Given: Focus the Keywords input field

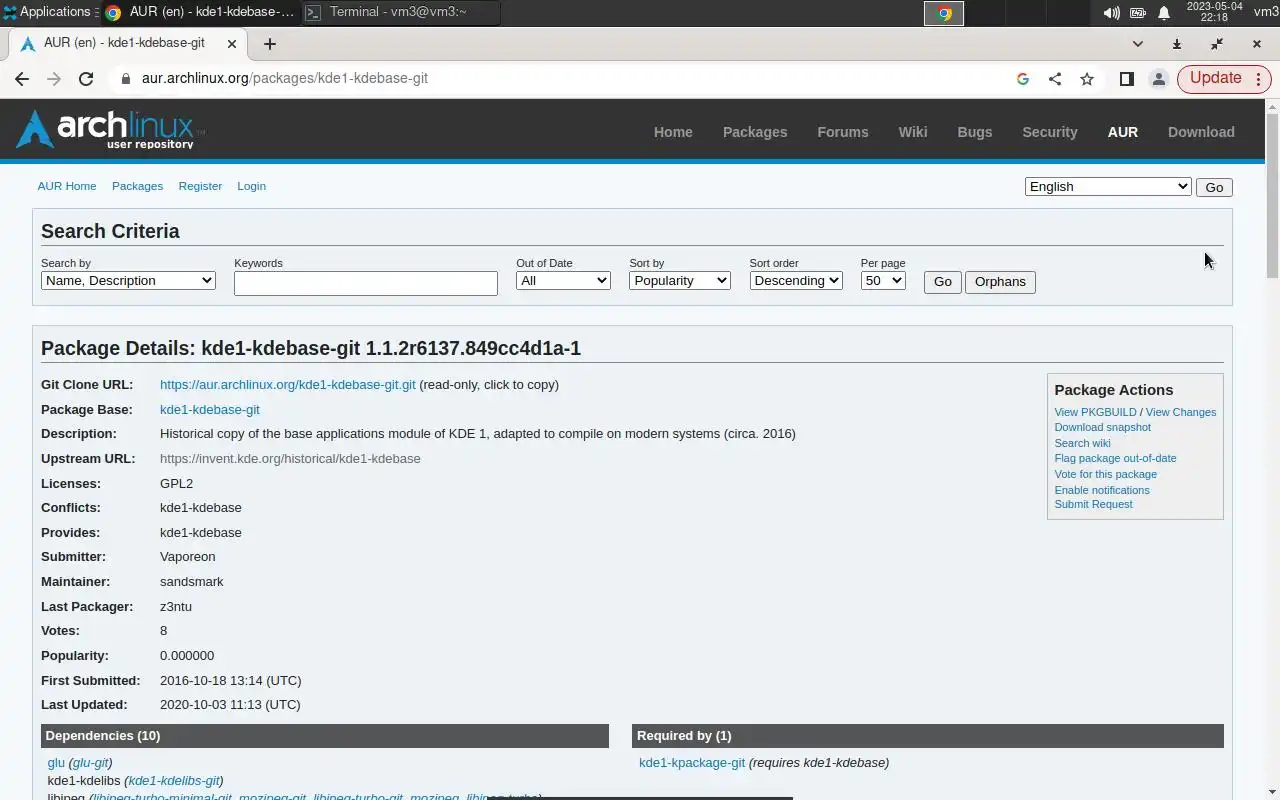Looking at the screenshot, I should tap(366, 283).
